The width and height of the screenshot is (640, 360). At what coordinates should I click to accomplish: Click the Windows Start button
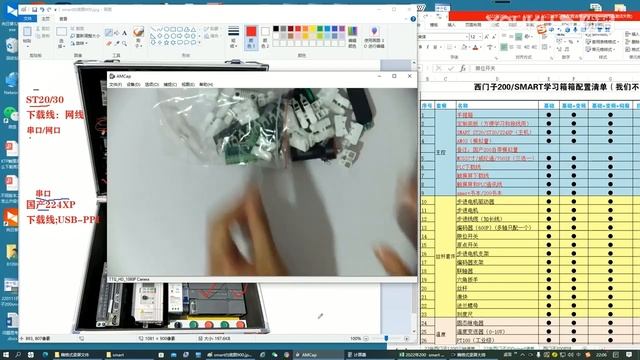click(x=6, y=355)
